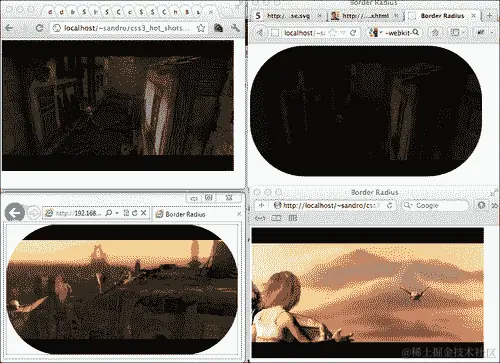
Task: Close the 'Border Radius' tab in Firefox
Action: coord(473,16)
